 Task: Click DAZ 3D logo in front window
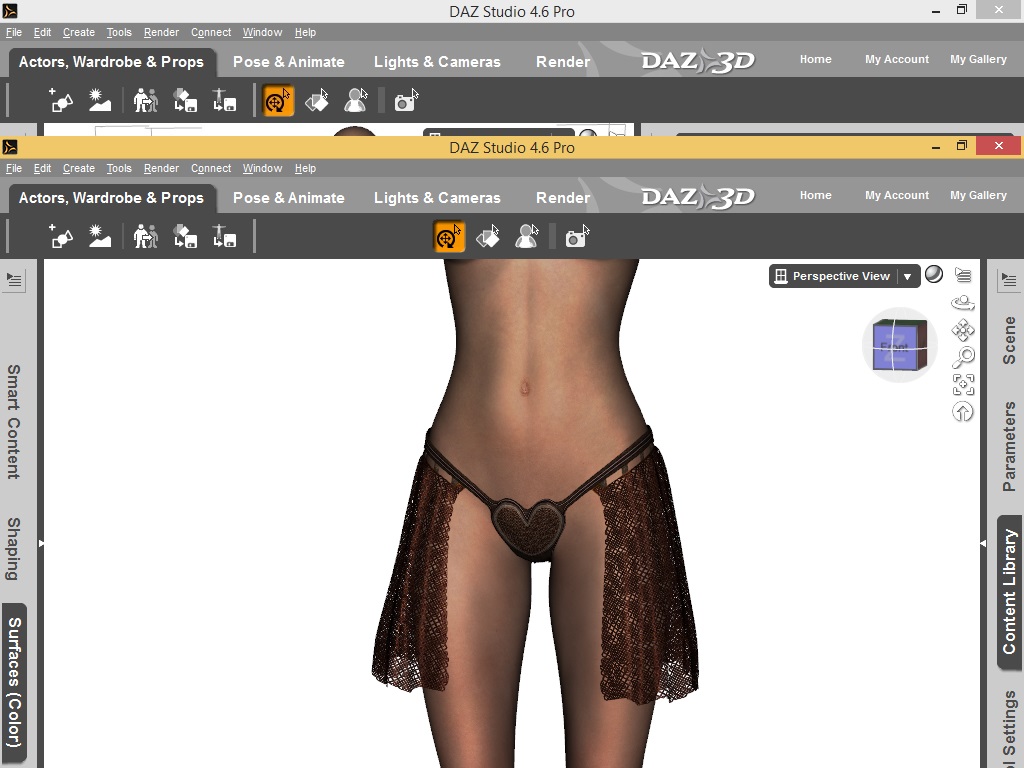point(697,197)
